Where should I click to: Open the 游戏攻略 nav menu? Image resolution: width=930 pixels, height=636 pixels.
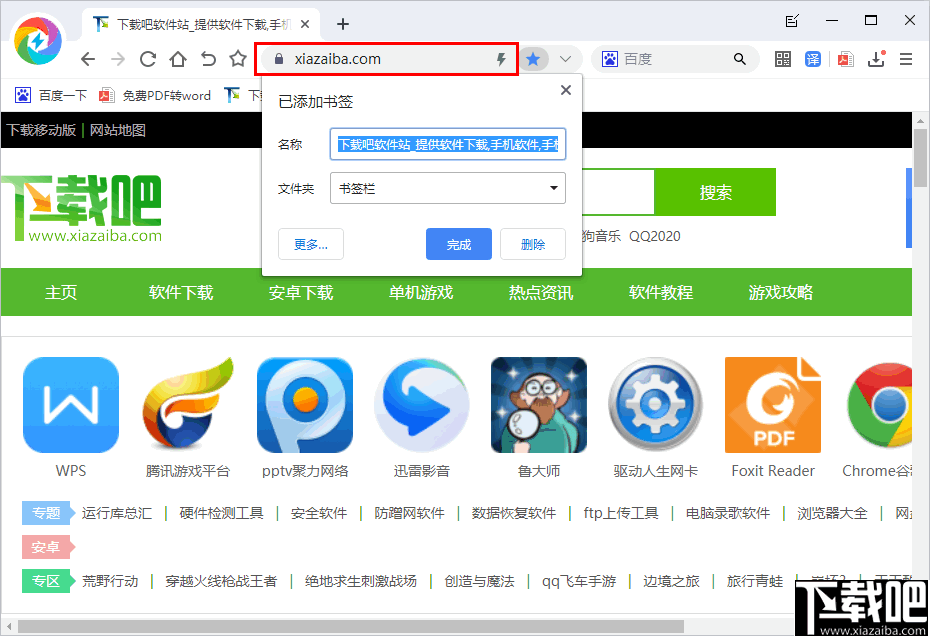click(x=781, y=292)
